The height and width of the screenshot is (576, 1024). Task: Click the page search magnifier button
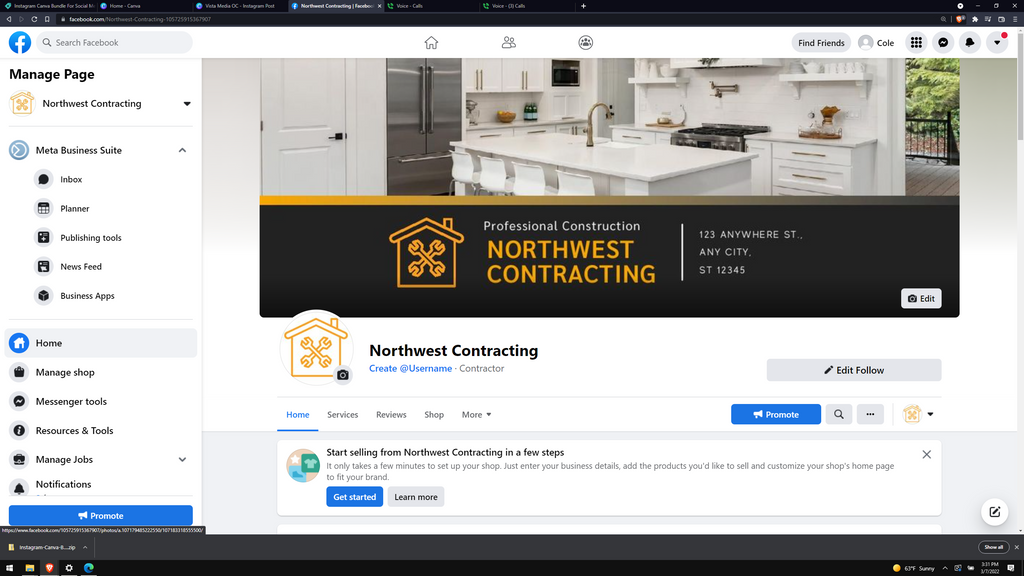tap(839, 414)
